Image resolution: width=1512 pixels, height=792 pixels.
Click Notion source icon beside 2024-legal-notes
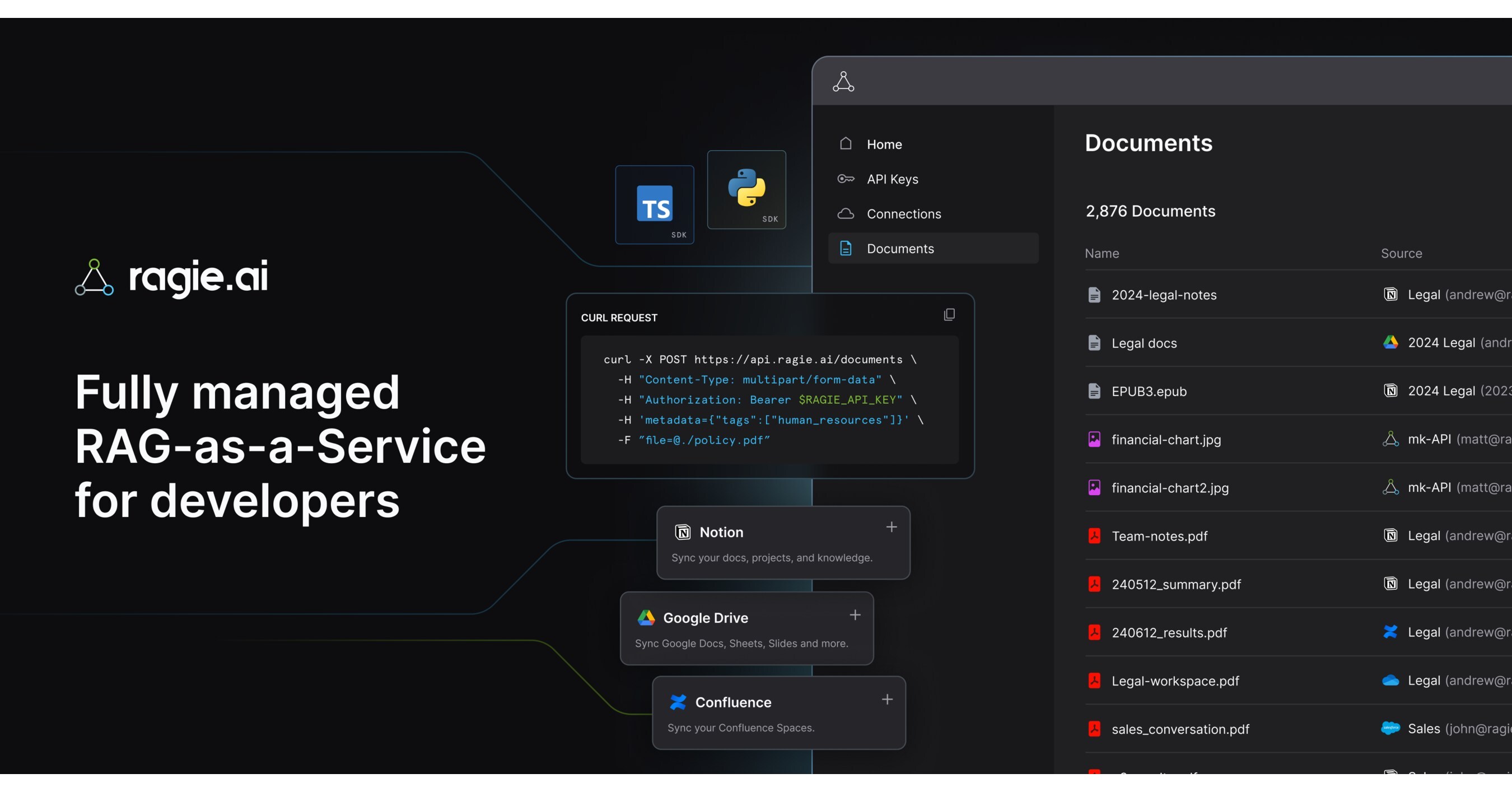pos(1390,294)
